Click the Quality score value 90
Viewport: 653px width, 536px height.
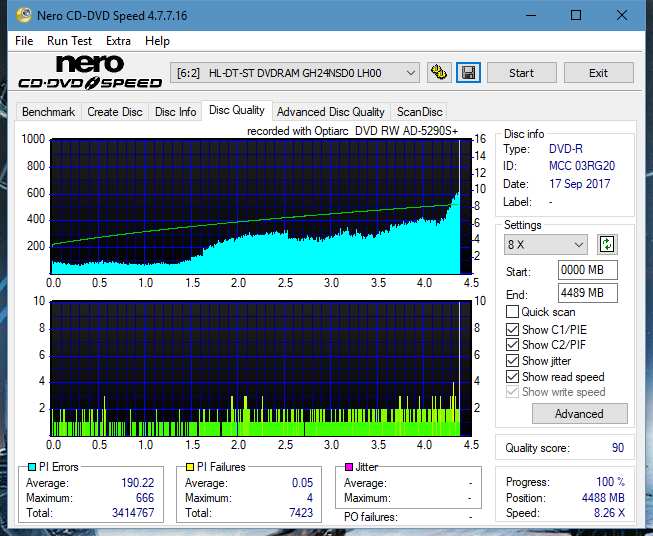(618, 448)
